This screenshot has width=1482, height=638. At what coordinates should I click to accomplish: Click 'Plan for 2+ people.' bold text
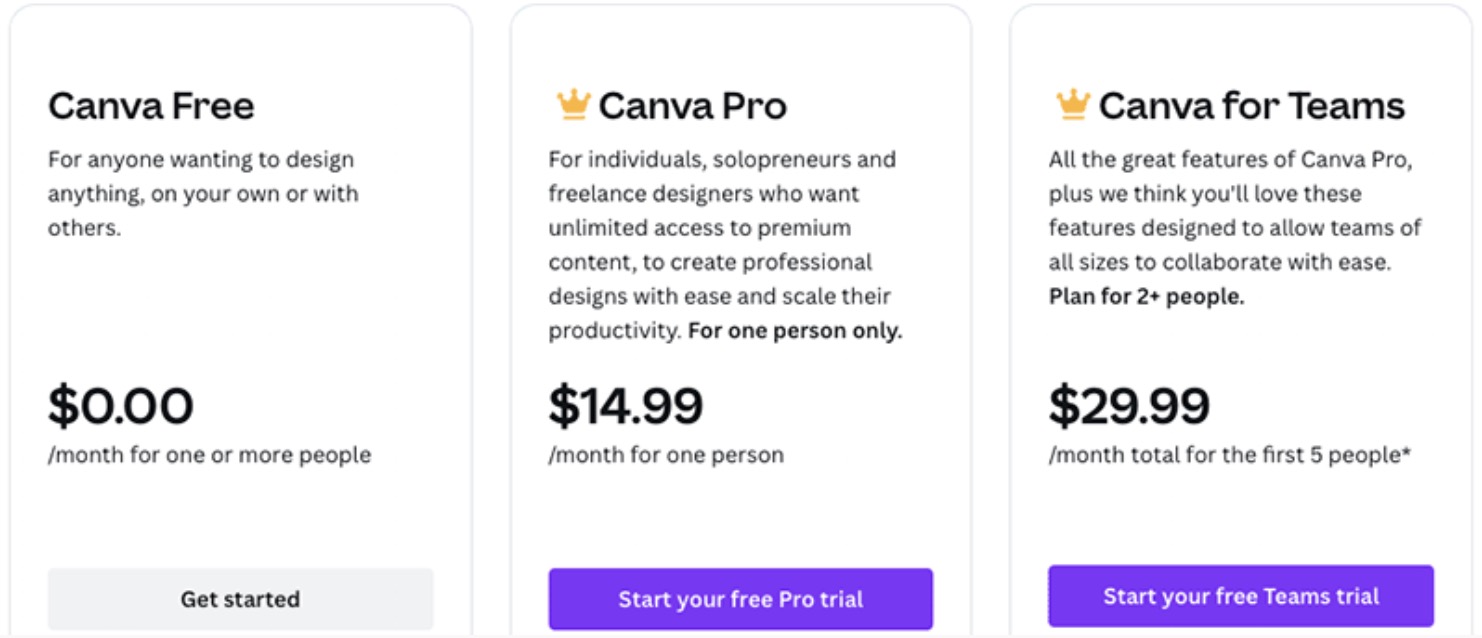(1146, 297)
